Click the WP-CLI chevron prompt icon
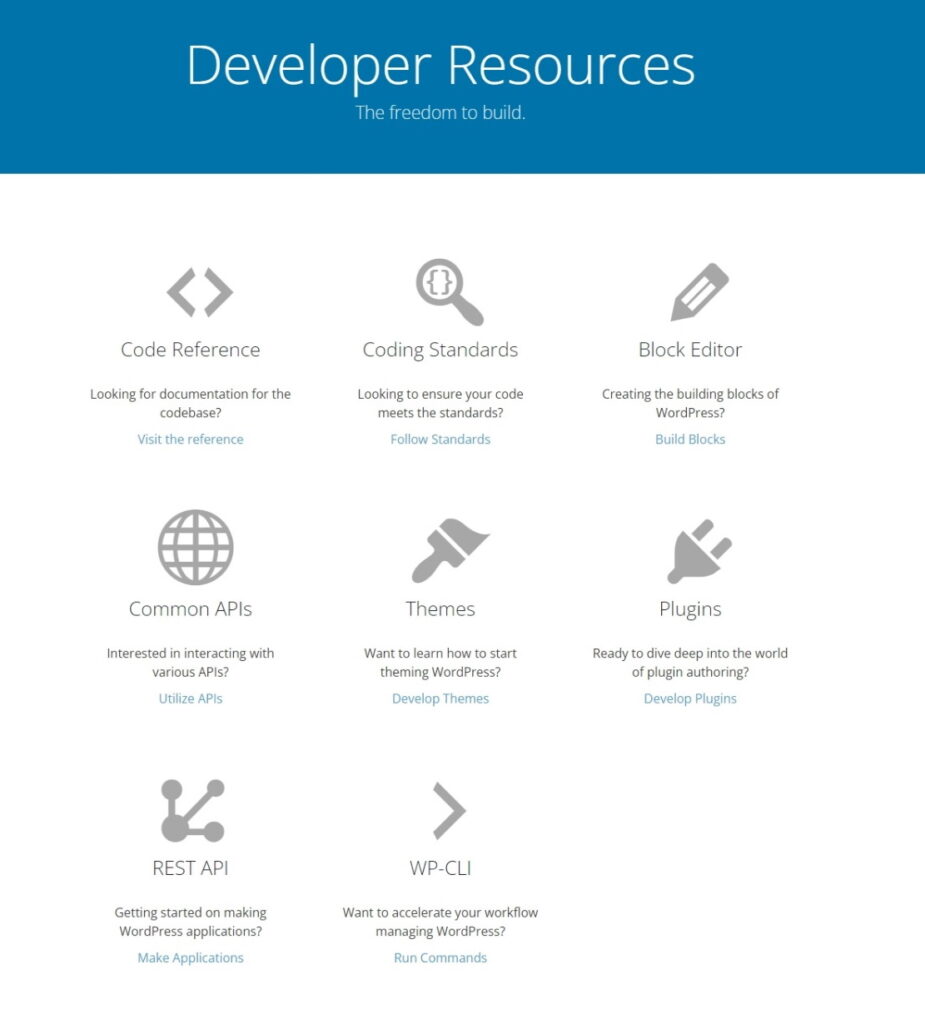 (x=448, y=810)
